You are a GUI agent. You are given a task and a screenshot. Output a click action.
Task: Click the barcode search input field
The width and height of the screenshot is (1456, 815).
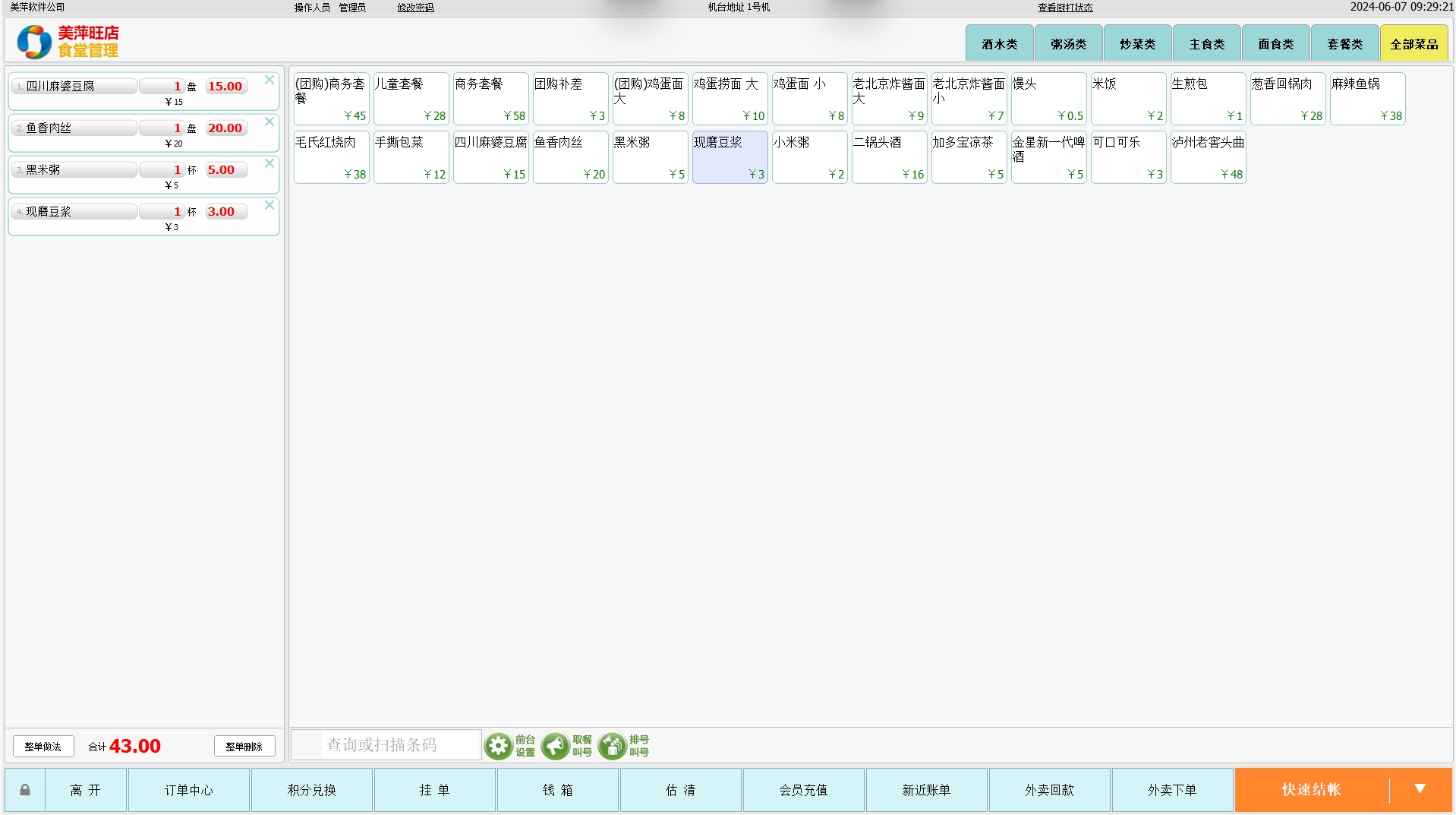coord(399,745)
